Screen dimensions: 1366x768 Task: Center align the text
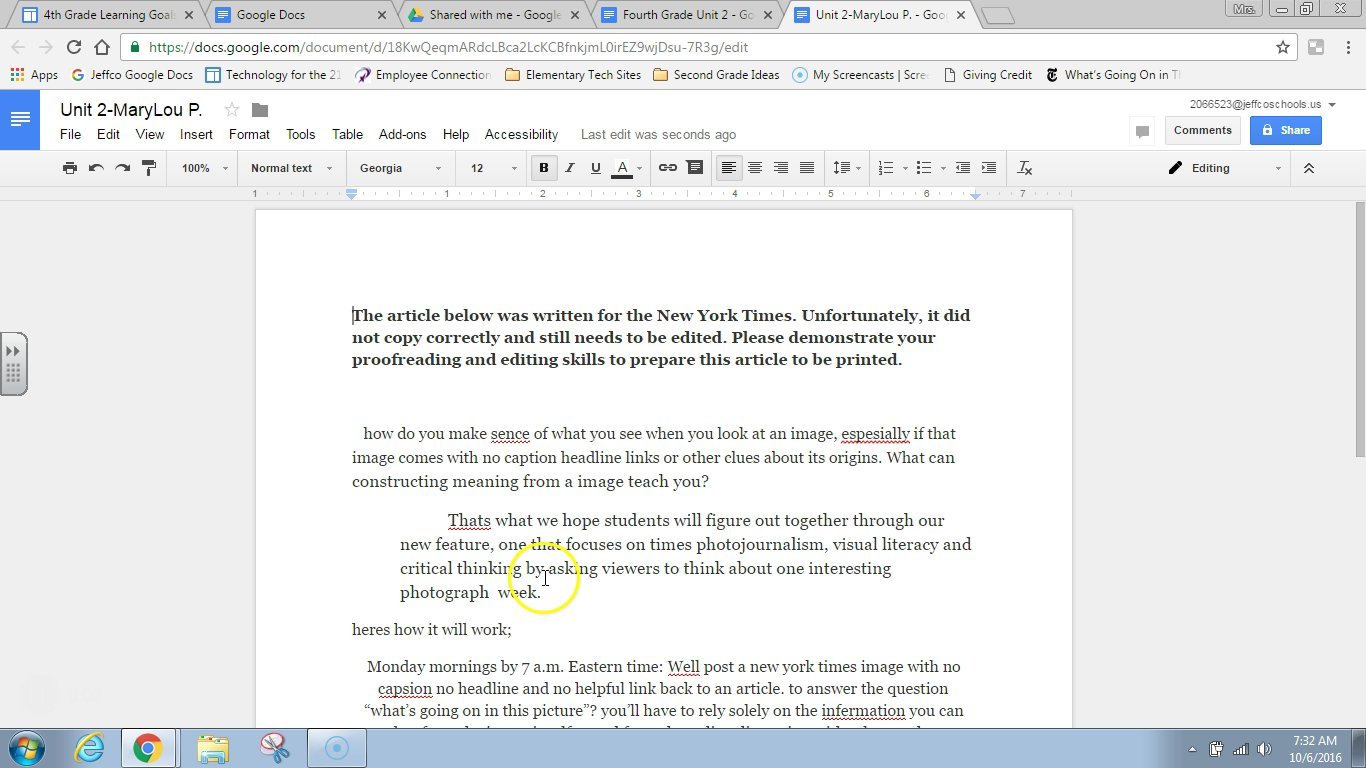coord(755,168)
